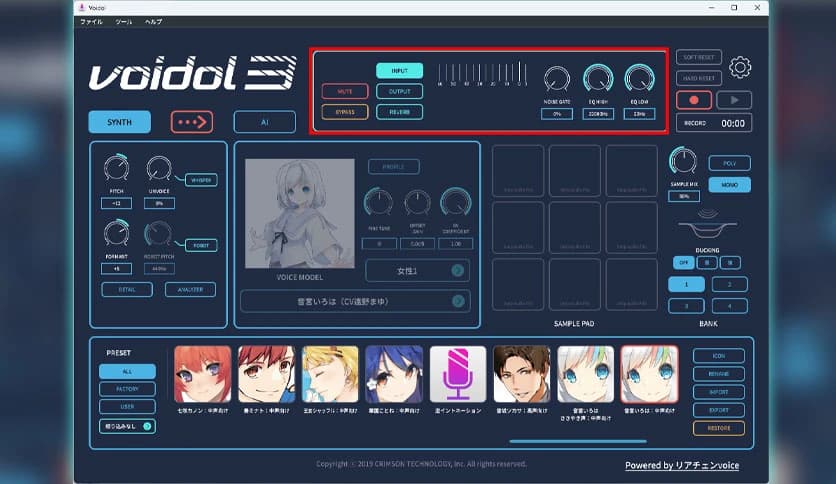The width and height of the screenshot is (836, 484).
Task: Open the DETAIL settings button
Action: tap(127, 289)
